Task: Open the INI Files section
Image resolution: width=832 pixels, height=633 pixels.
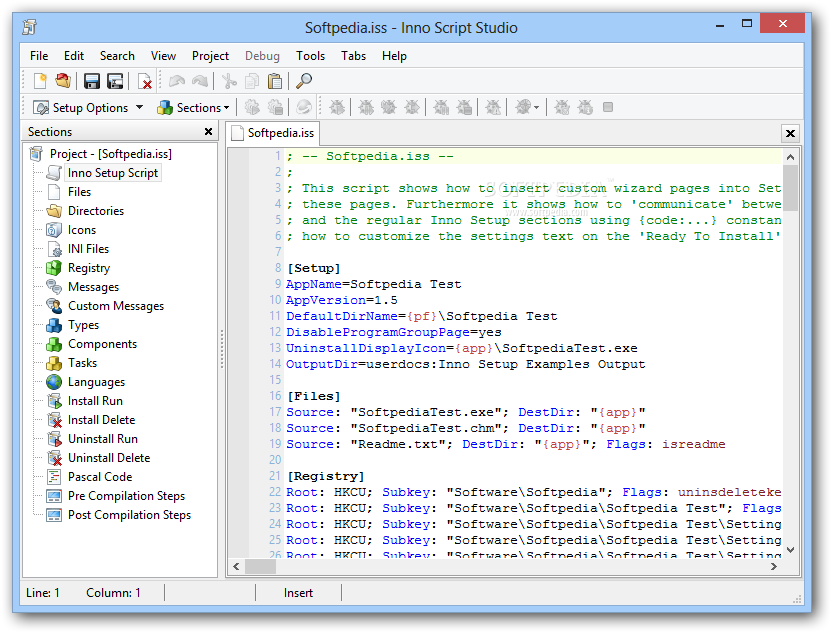Action: tap(89, 249)
